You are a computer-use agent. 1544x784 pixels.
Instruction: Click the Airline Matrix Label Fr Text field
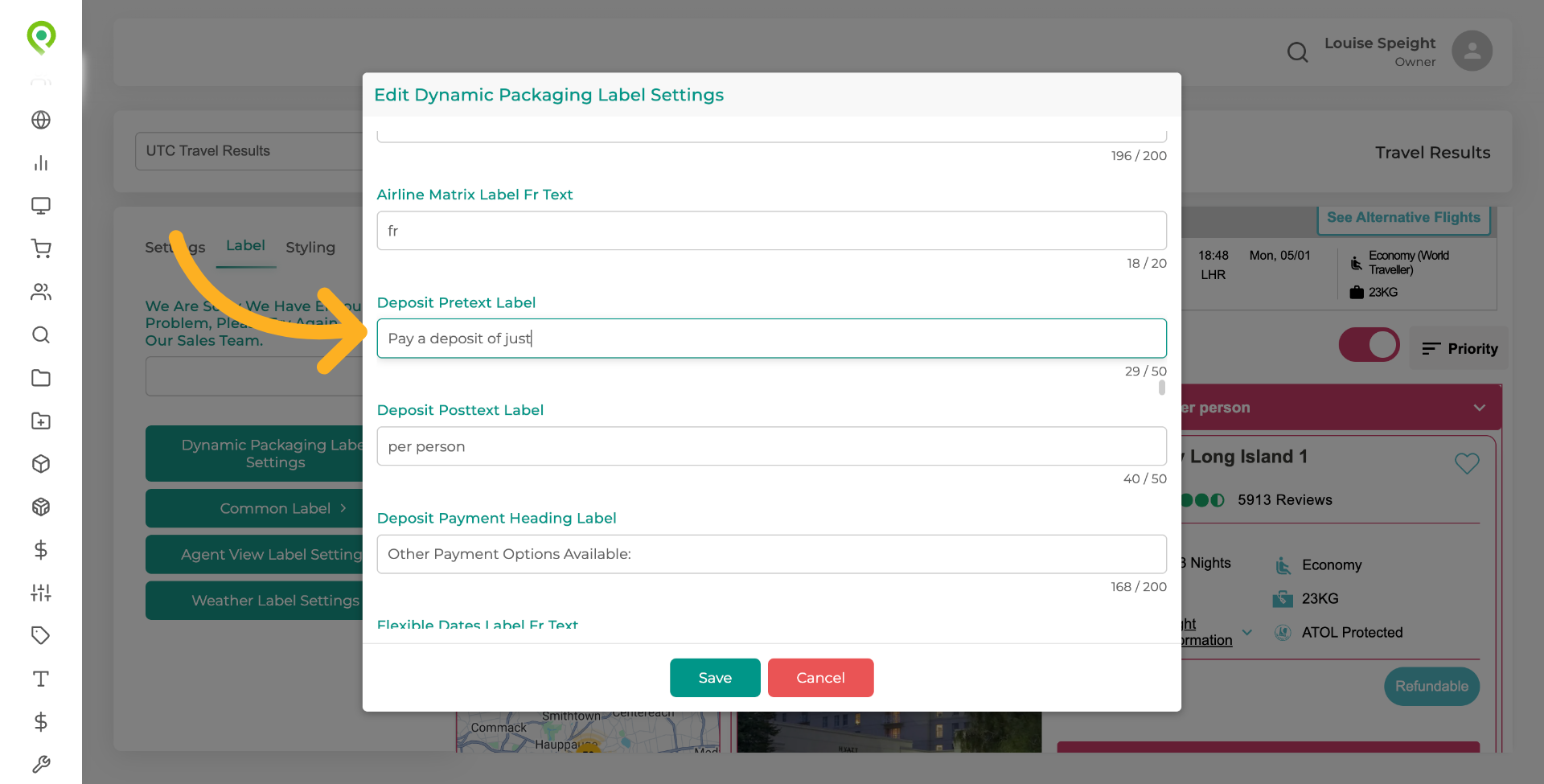pyautogui.click(x=772, y=231)
